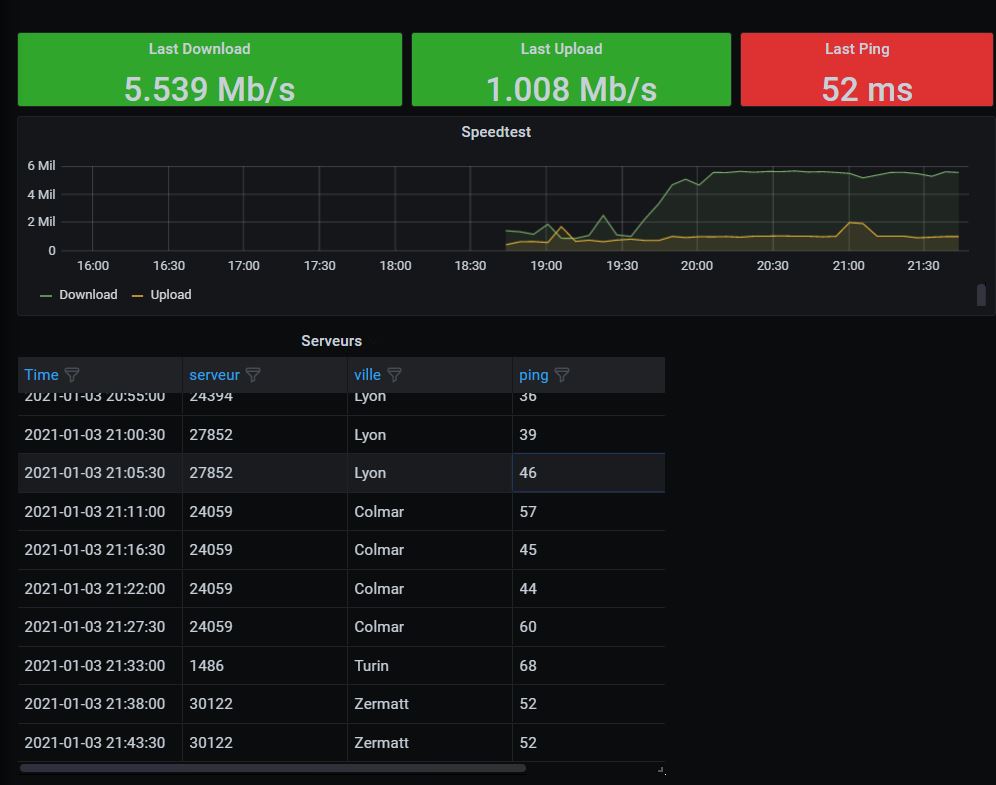Sort by the ville column header
The height and width of the screenshot is (785, 996).
pyautogui.click(x=367, y=375)
